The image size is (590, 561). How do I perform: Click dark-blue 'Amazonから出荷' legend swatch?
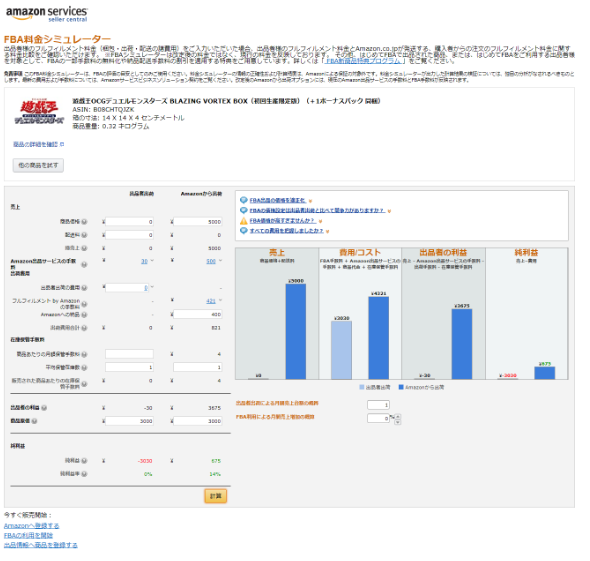[x=401, y=387]
